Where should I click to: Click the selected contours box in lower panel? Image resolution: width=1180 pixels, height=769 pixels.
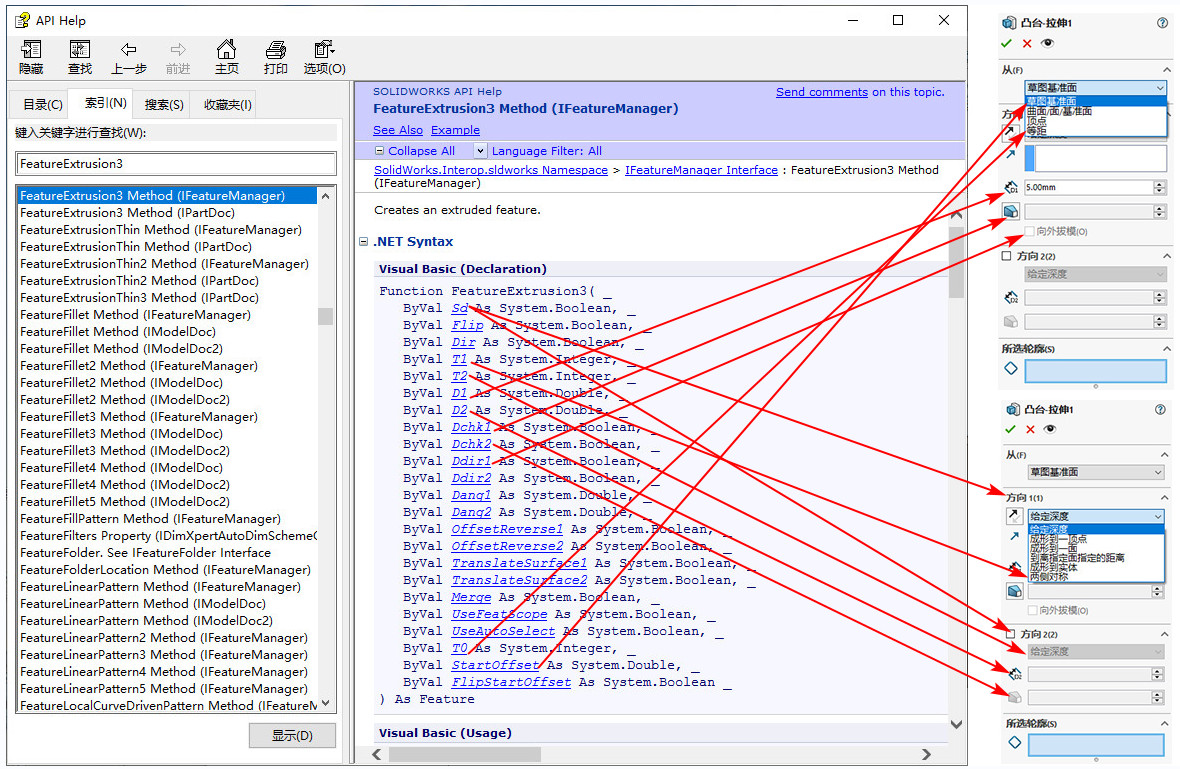pyautogui.click(x=1096, y=745)
